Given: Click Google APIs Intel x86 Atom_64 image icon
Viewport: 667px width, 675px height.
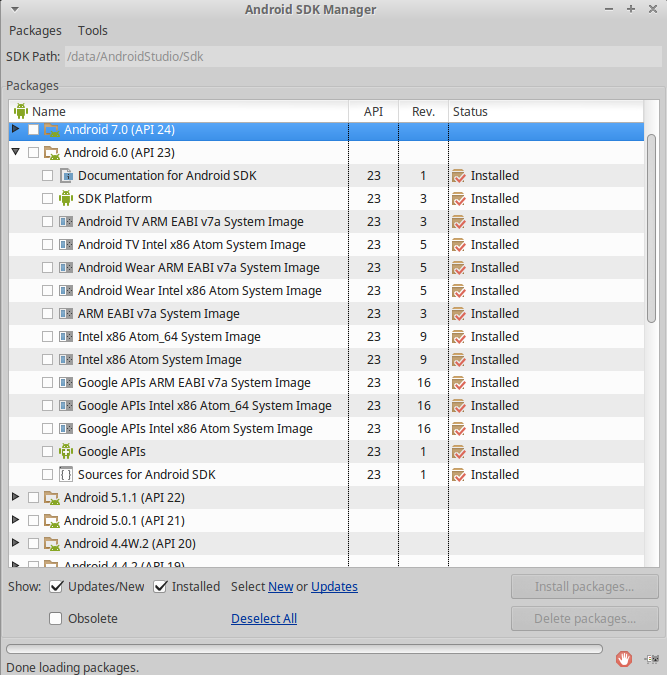Looking at the screenshot, I should tap(66, 406).
